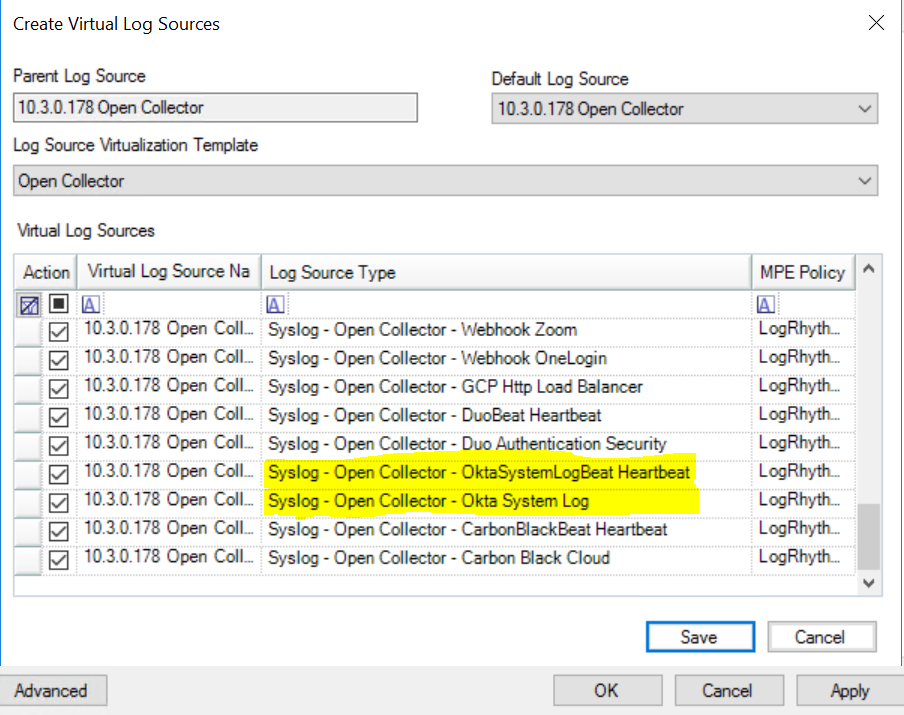Click the Apply button
904x715 pixels.
(x=849, y=690)
